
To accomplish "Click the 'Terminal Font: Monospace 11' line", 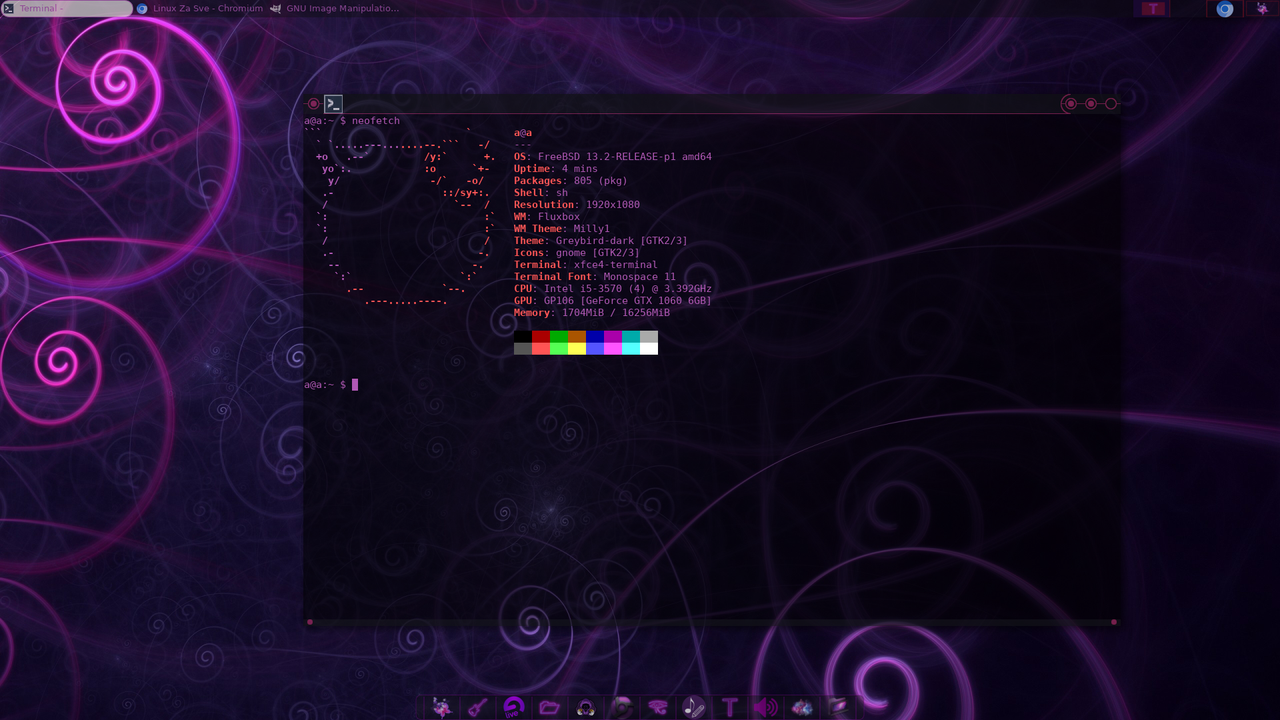I will (595, 277).
